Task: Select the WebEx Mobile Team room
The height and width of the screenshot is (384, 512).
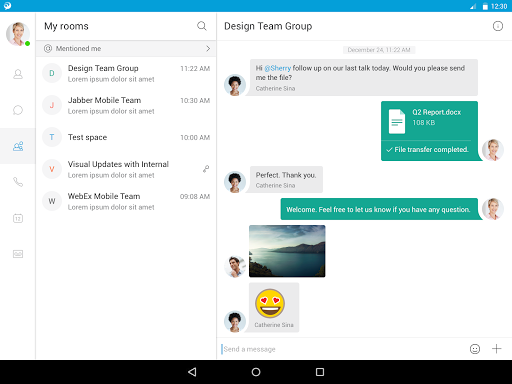Action: click(126, 201)
